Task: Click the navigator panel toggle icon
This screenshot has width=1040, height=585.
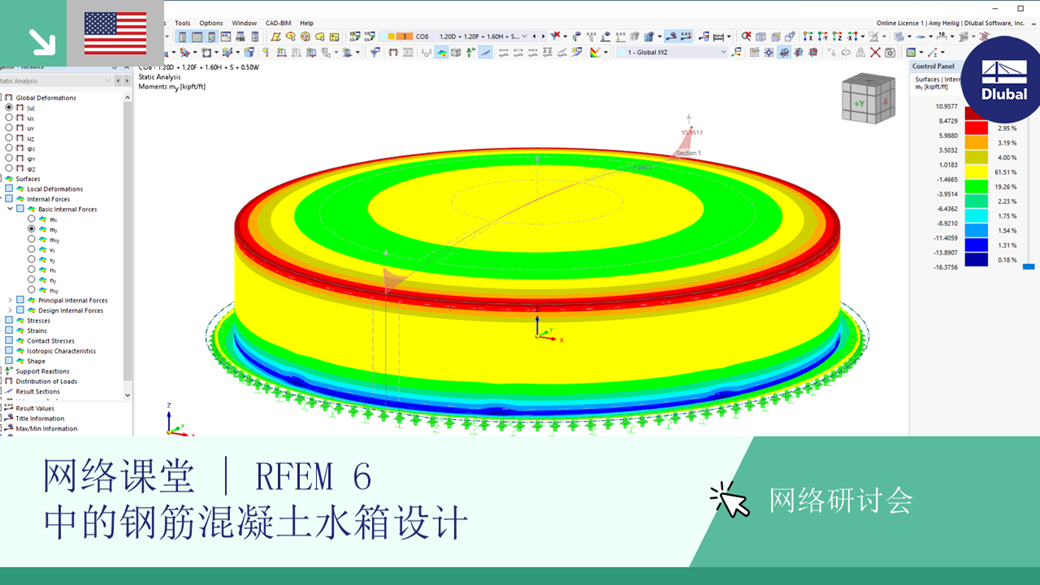Action: pos(182,36)
